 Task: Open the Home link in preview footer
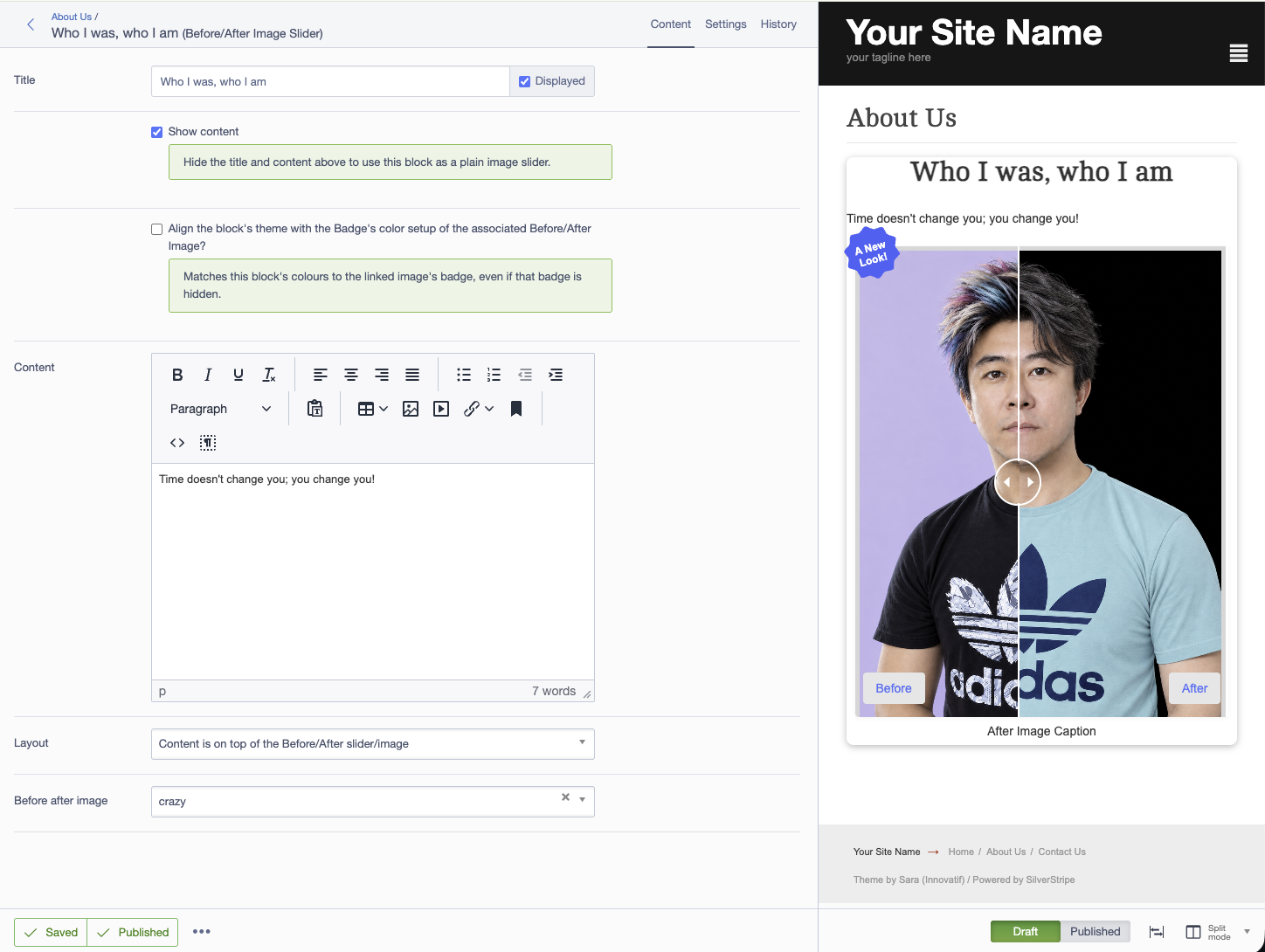961,852
